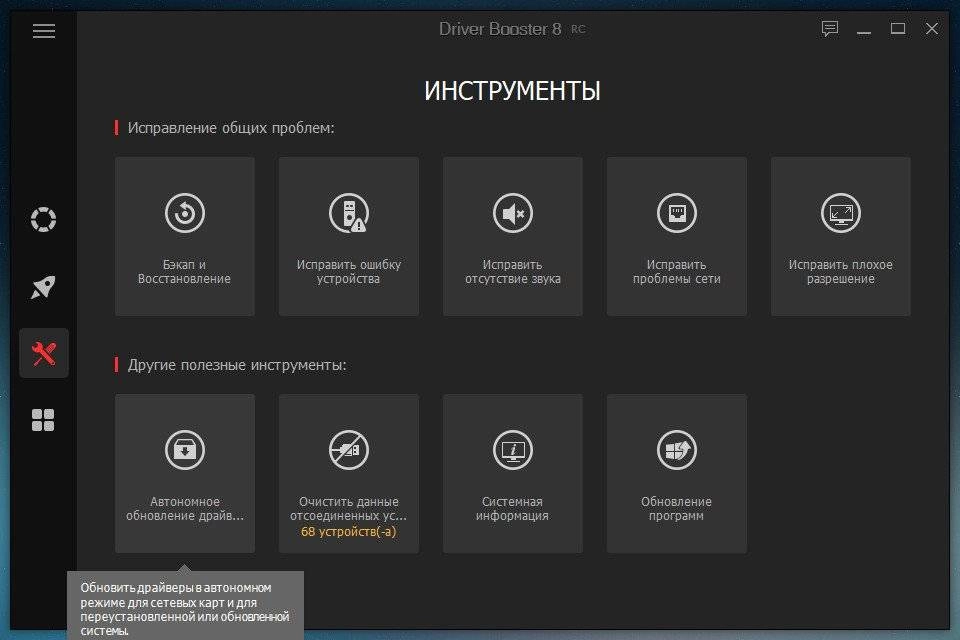Click the 'Driver Booster 8' title text

pyautogui.click(x=500, y=29)
